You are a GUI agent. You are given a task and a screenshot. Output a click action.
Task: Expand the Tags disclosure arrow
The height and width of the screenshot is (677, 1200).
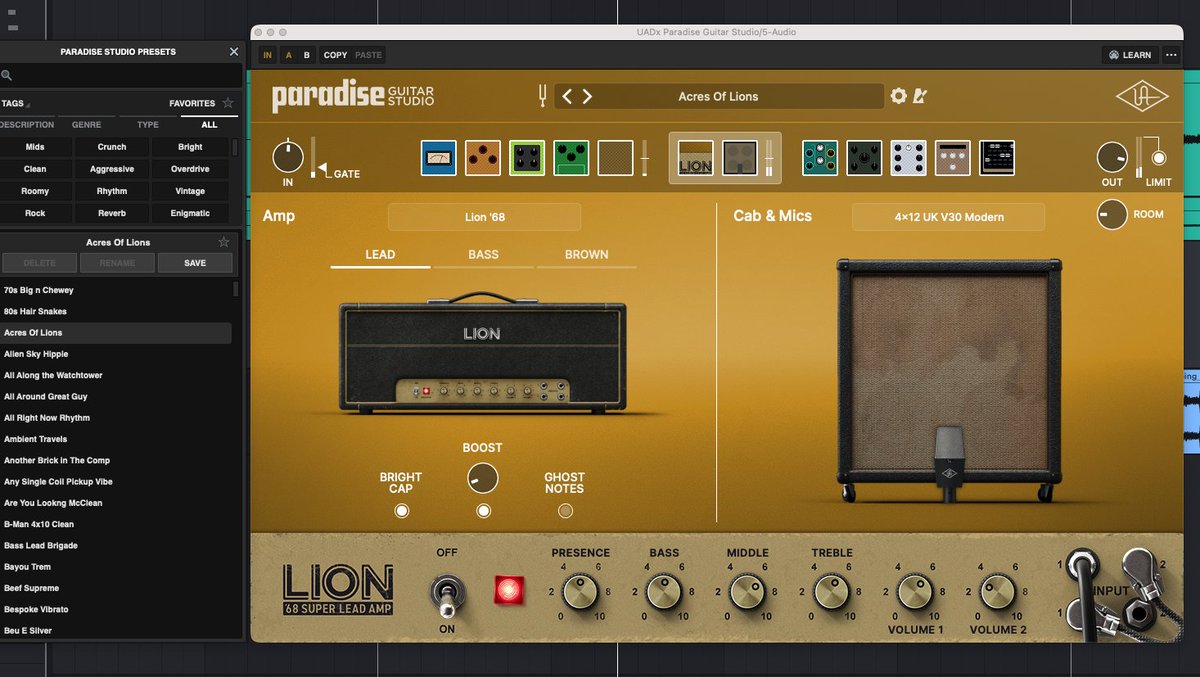pos(28,105)
